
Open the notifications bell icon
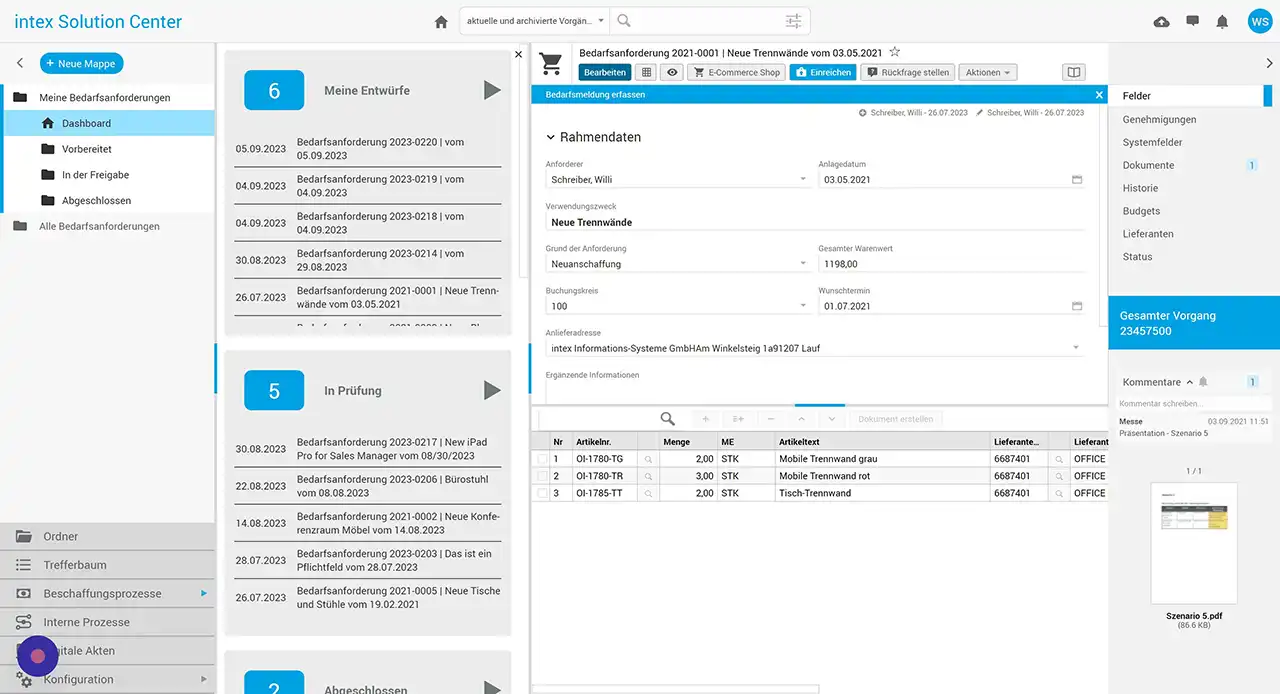click(x=1222, y=22)
